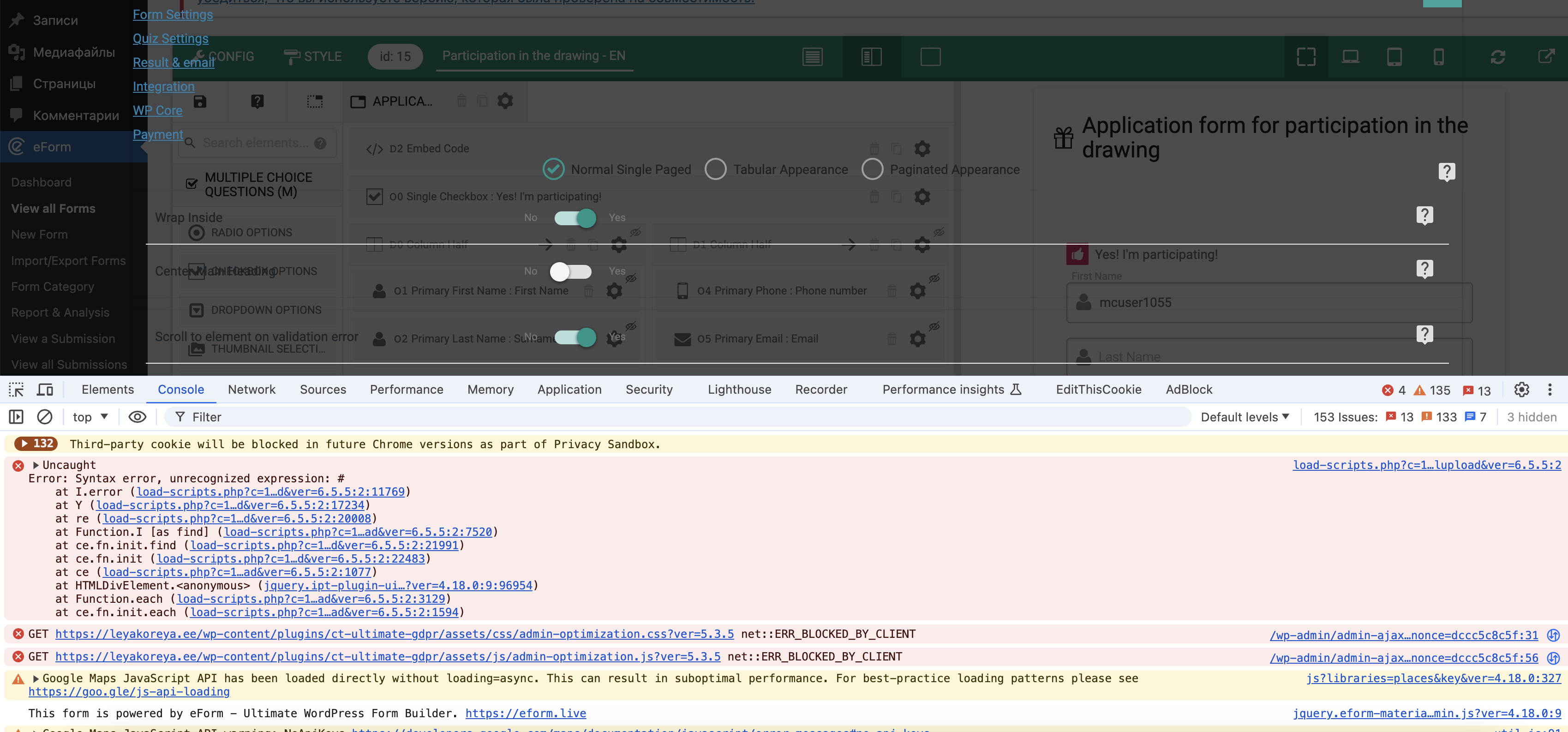Open the DevTools three-dot customize menu
The height and width of the screenshot is (732, 1568).
tap(1550, 390)
